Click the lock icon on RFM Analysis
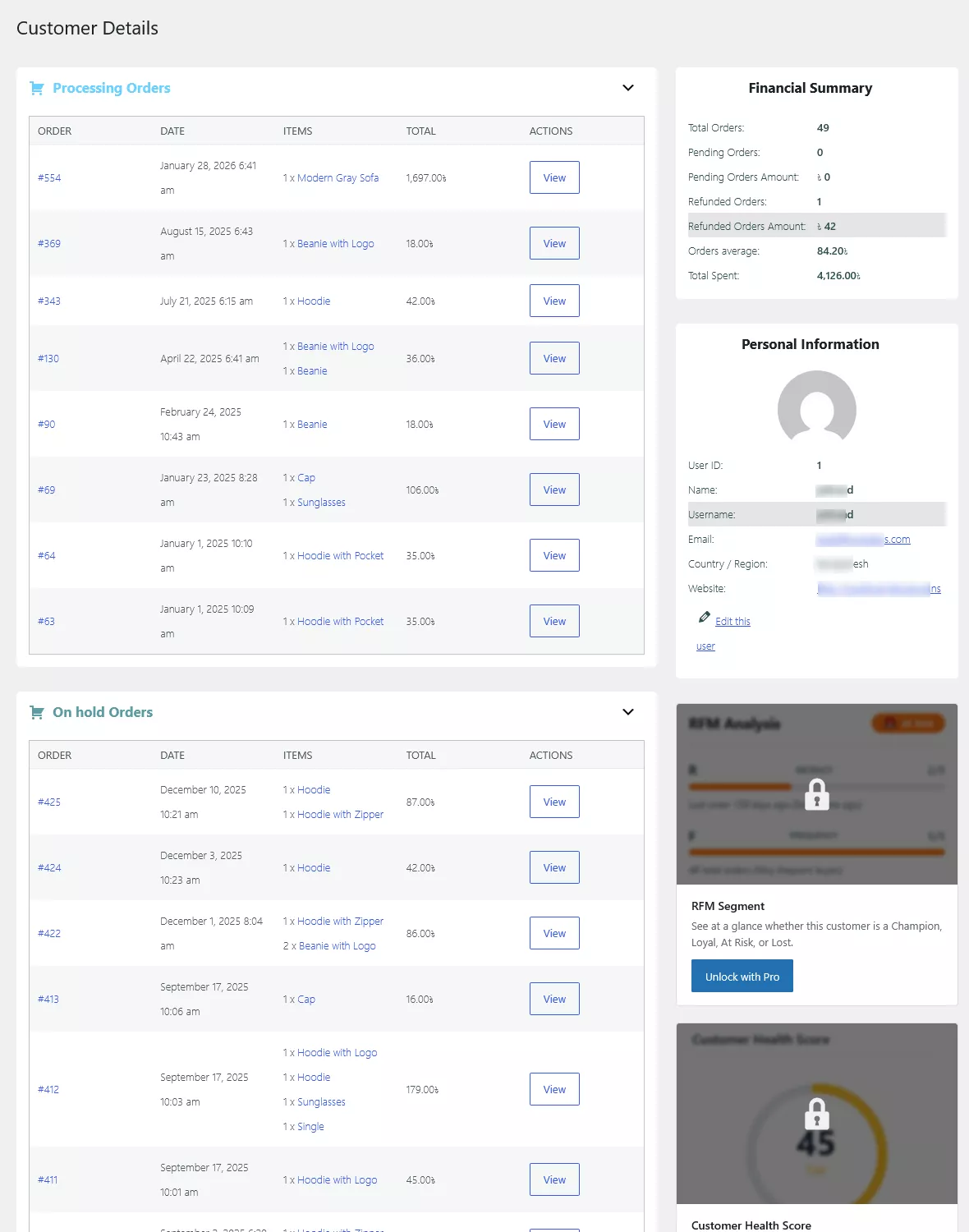This screenshot has height=1232, width=969. pyautogui.click(x=816, y=794)
